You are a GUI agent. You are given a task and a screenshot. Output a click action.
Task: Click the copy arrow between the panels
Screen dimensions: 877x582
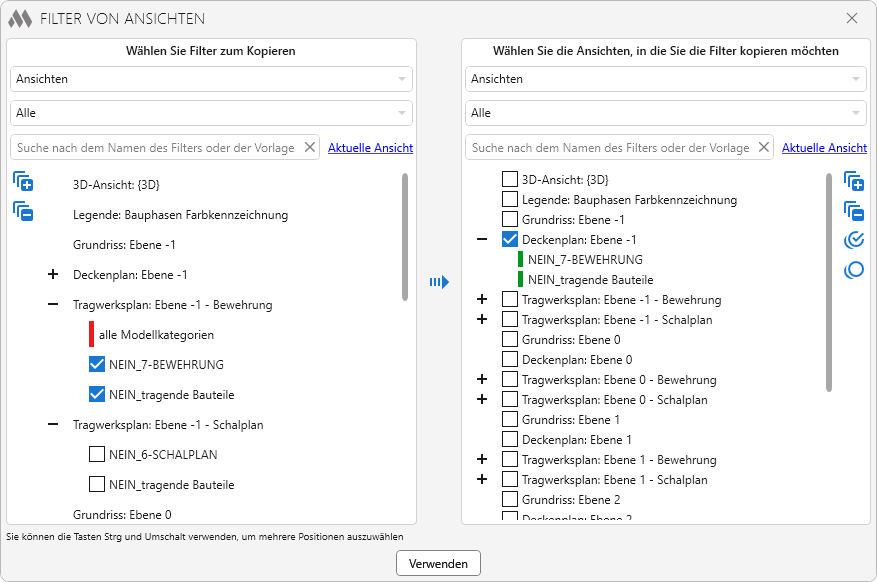pyautogui.click(x=439, y=282)
